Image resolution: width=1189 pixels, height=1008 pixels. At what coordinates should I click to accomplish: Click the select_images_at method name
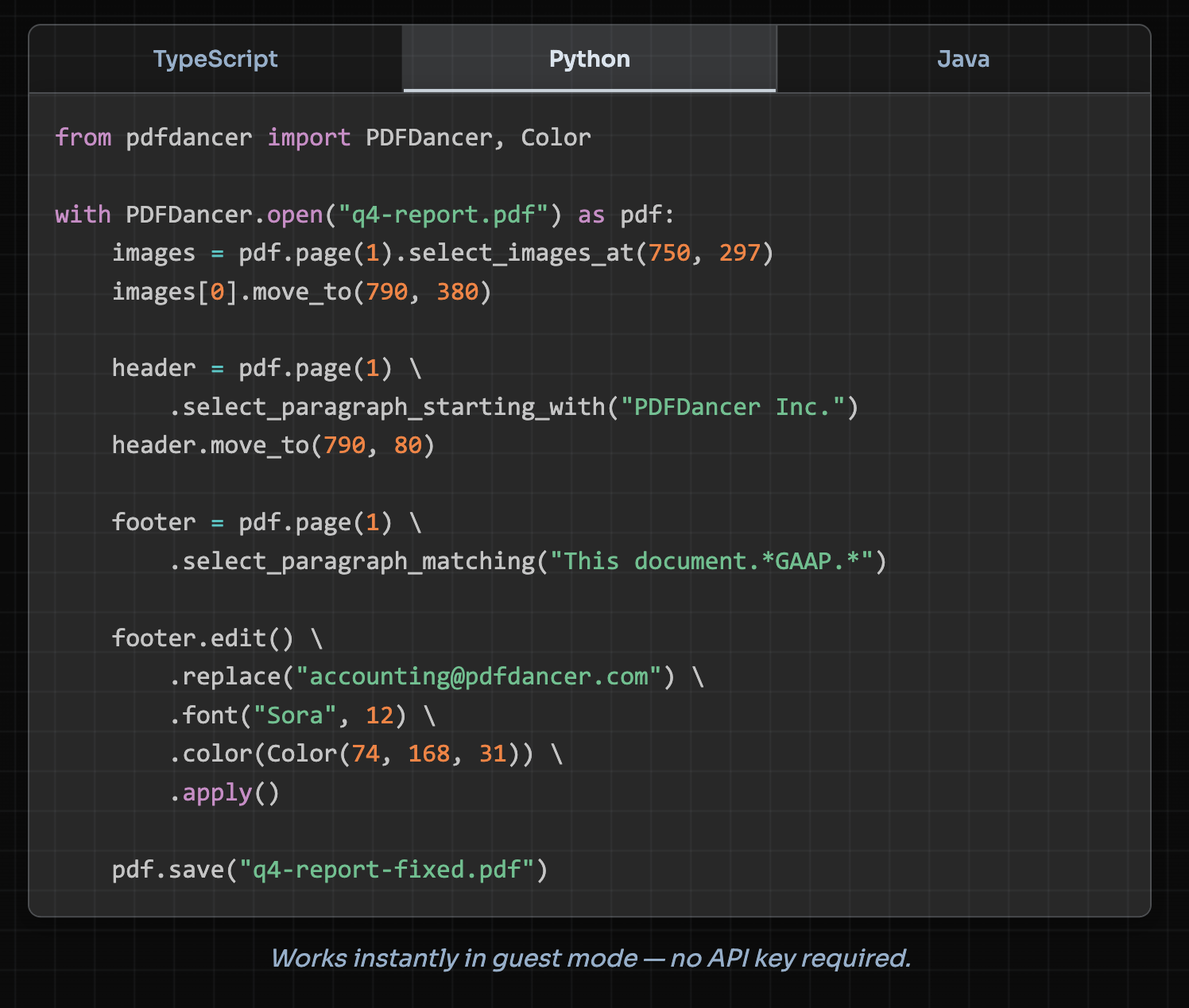(521, 253)
